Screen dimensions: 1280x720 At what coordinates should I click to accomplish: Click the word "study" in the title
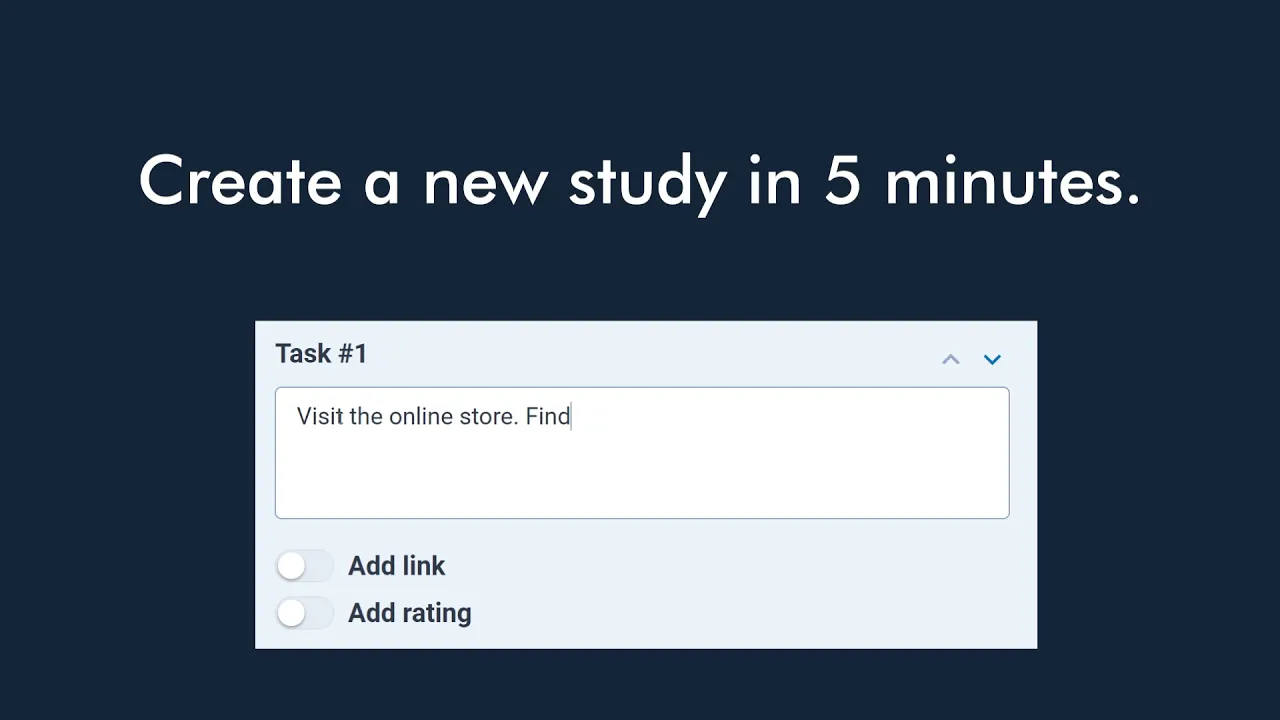[x=647, y=182]
